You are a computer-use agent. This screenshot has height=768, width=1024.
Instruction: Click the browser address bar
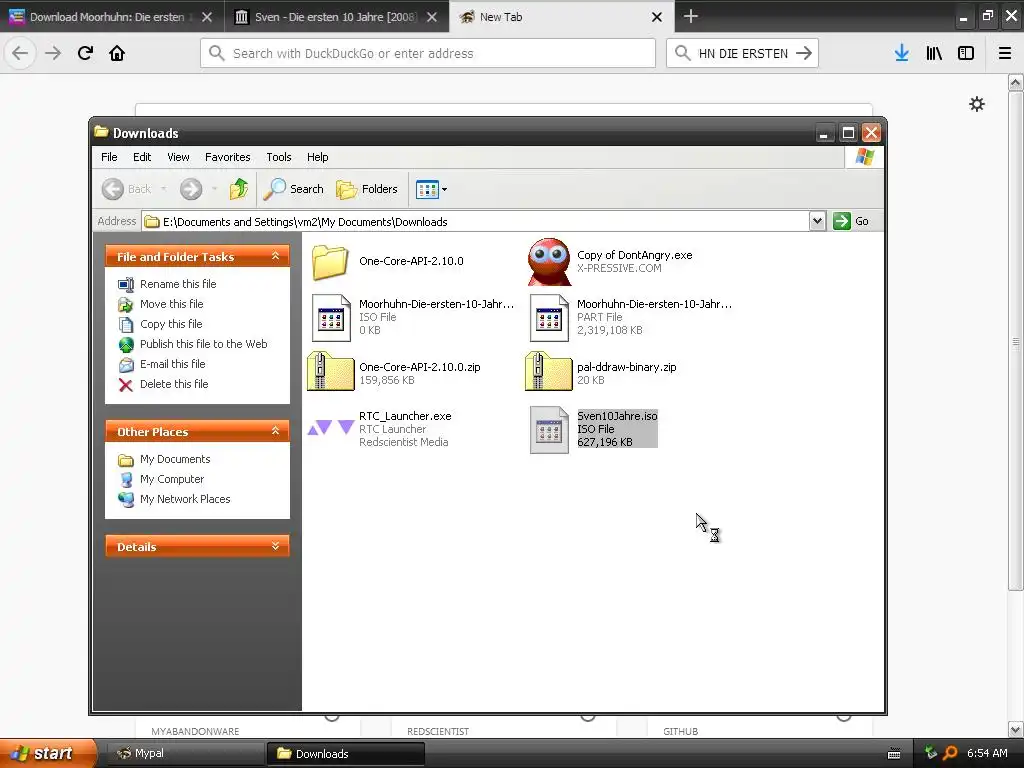tap(428, 53)
